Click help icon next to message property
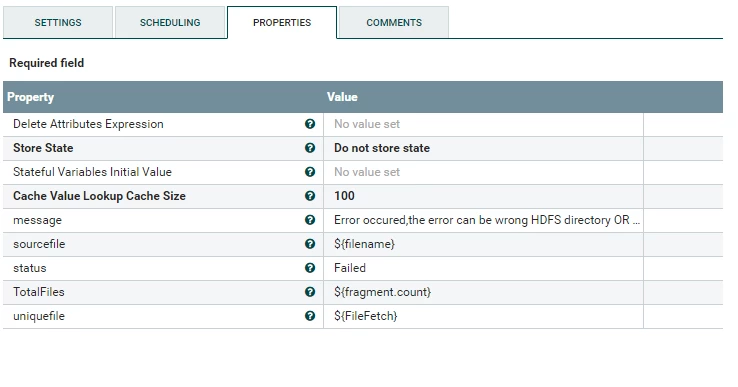The image size is (738, 387). [310, 220]
